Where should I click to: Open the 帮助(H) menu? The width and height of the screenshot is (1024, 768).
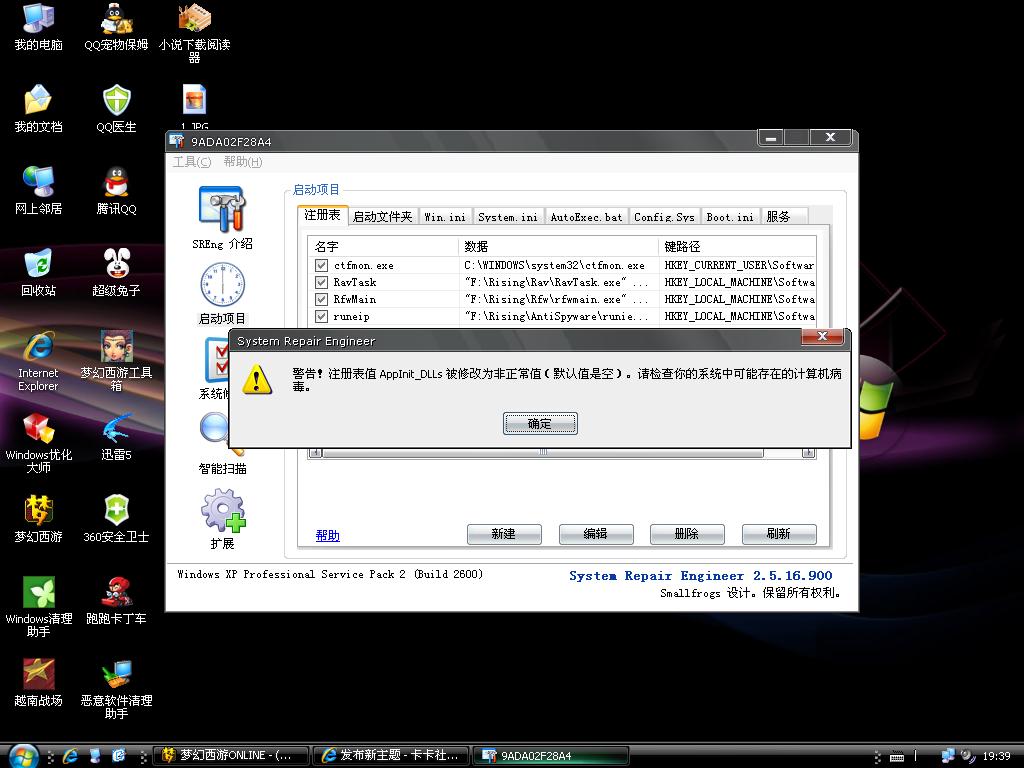point(242,162)
